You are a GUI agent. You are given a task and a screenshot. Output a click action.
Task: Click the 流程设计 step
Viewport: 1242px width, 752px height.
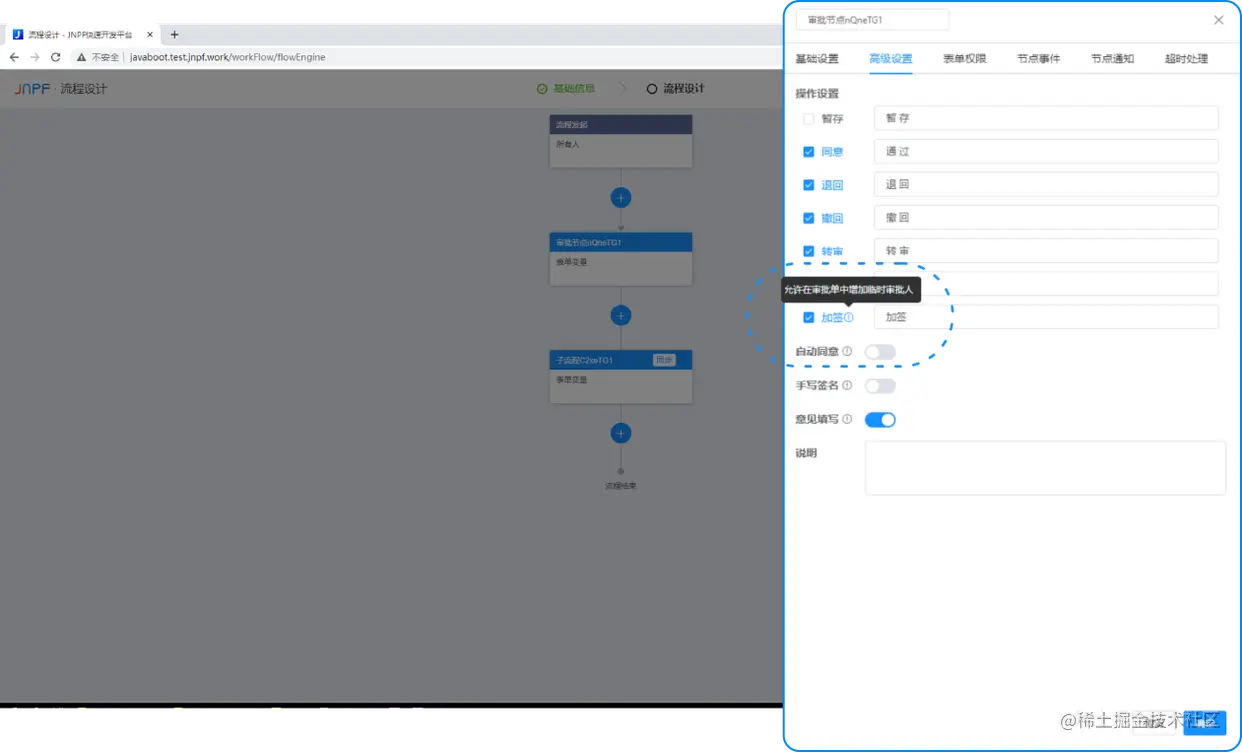(x=675, y=88)
